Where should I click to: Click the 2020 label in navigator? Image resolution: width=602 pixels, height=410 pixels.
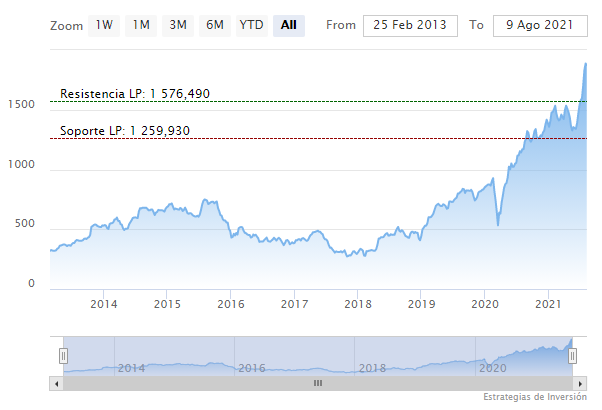493,369
